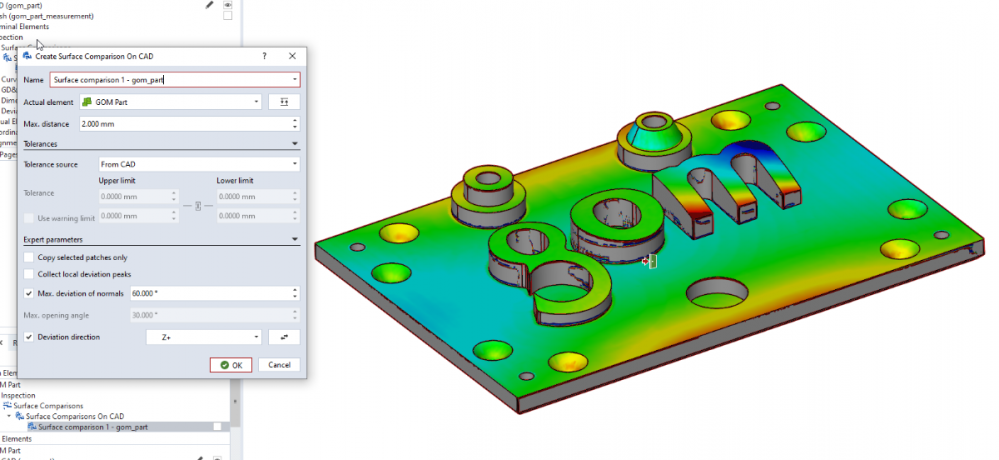Enable Copy selected patches only checkbox
999x460 pixels.
[x=29, y=257]
